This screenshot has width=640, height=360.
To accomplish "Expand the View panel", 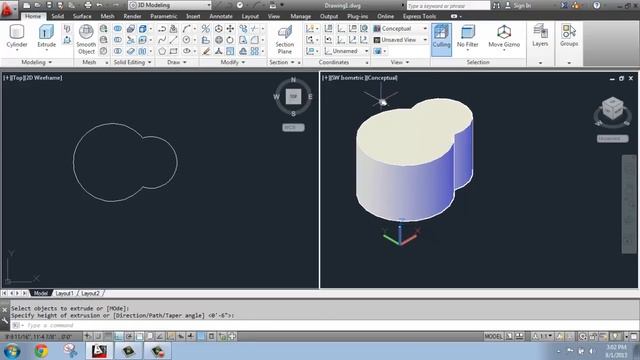I will 400,62.
